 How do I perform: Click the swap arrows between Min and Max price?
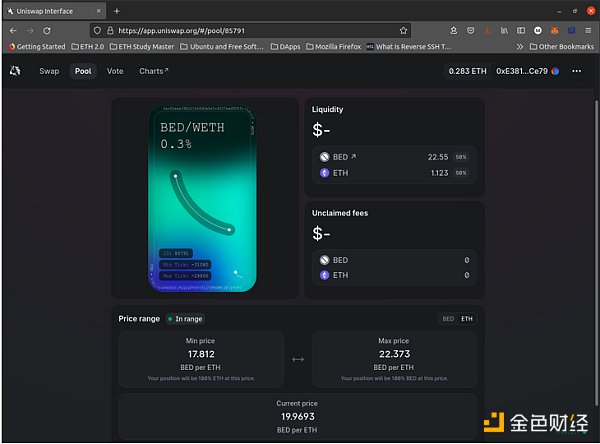tap(297, 359)
